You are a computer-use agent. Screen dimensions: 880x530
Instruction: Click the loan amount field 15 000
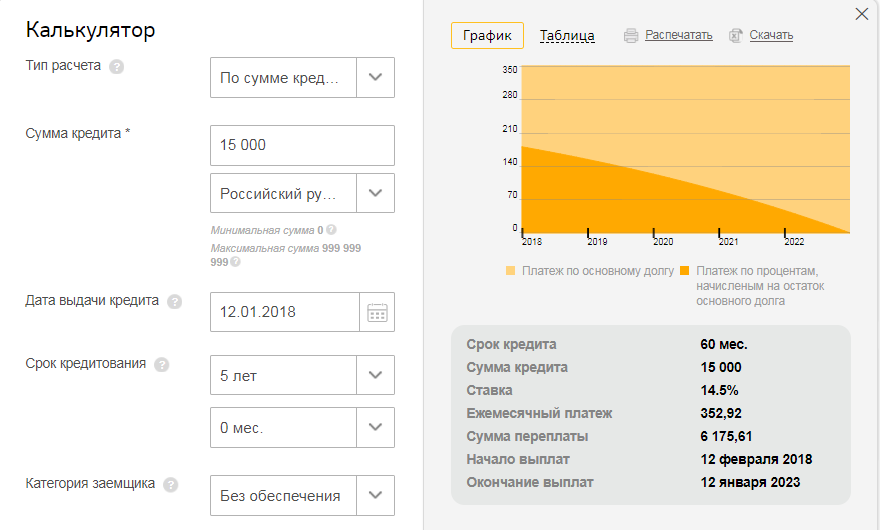click(302, 145)
